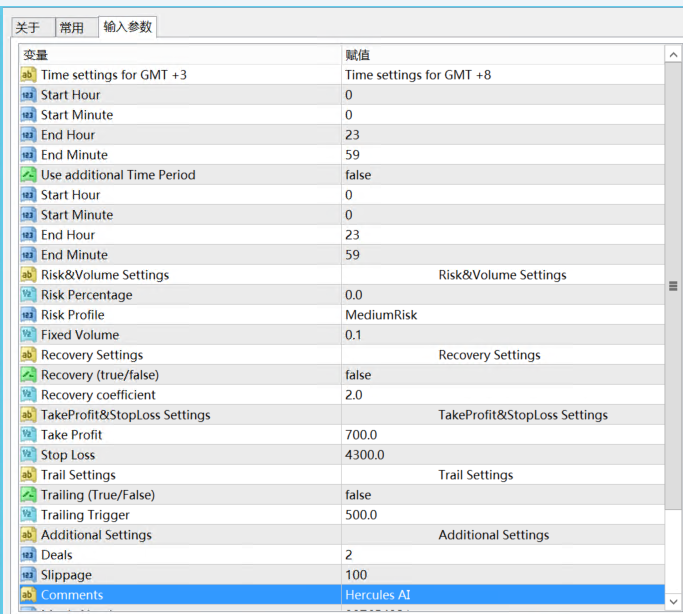
Task: Click the 变量 column header
Action: click(180, 55)
